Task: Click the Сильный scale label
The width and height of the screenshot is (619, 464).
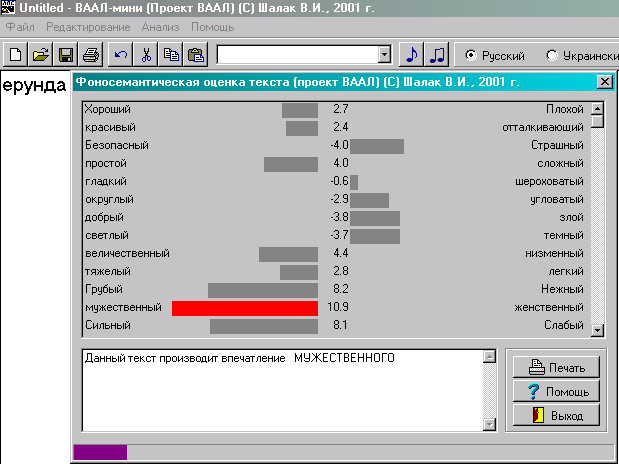Action: click(108, 325)
